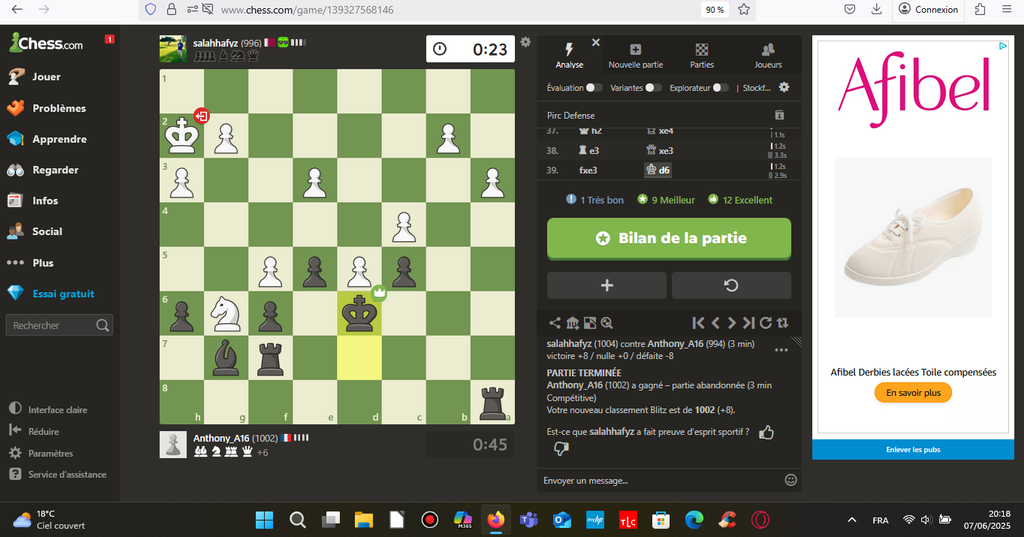Toggle the Évaluation switch
Image resolution: width=1024 pixels, height=537 pixels.
[594, 88]
